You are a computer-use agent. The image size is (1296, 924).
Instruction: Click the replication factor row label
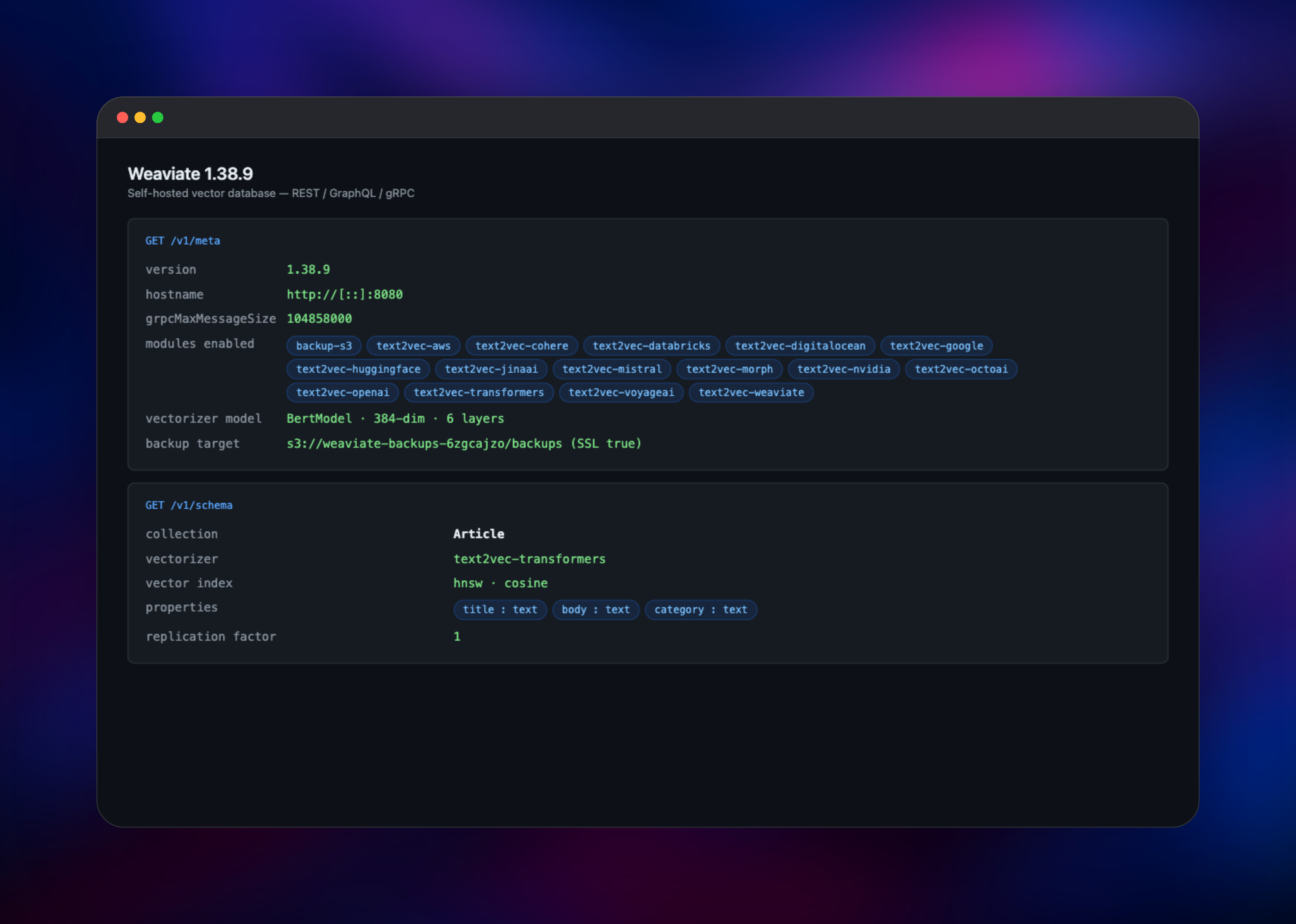(211, 637)
